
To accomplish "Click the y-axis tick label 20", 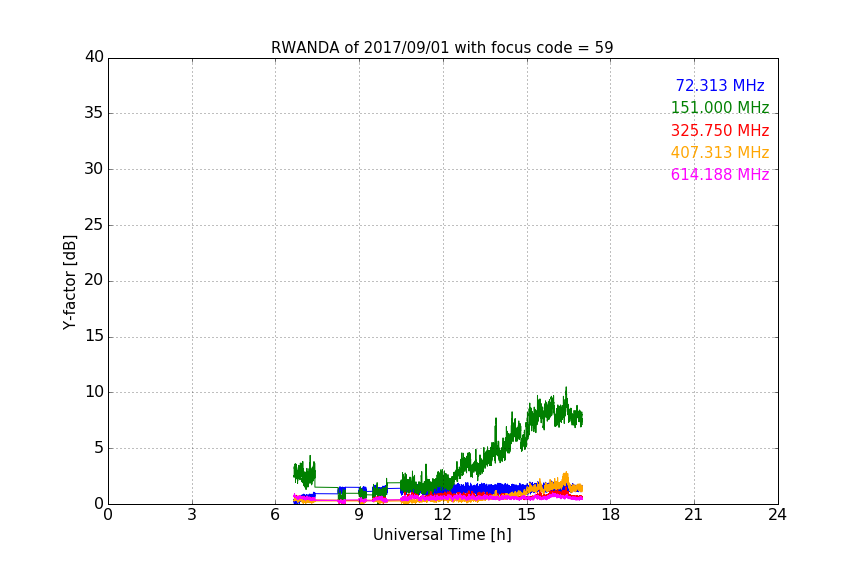I will click(x=94, y=280).
